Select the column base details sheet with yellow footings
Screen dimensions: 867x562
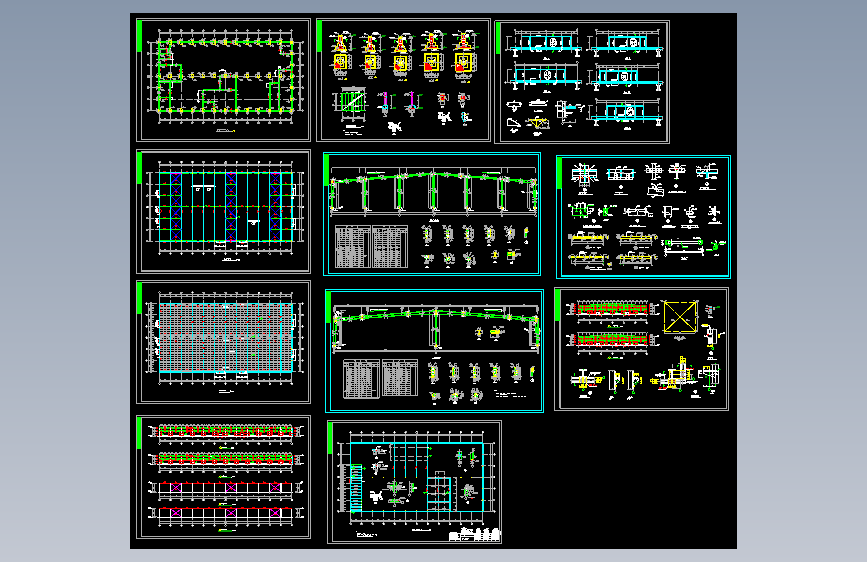[x=403, y=80]
